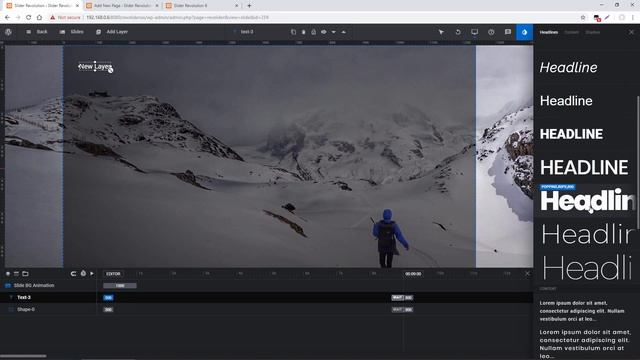Apply the highlighted heavy Poppins Headline preset
640x360 pixels.
[x=587, y=201]
